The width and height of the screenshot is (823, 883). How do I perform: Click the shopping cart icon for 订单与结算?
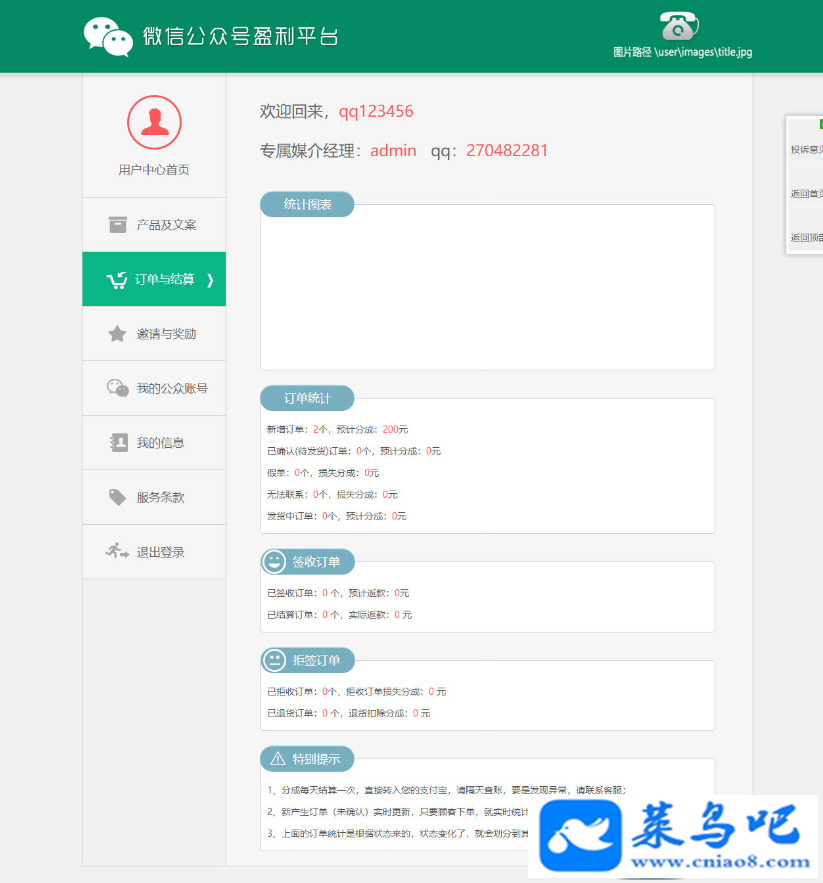(117, 280)
